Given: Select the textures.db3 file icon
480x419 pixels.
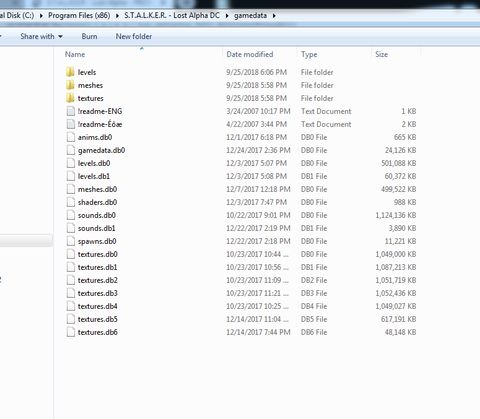Looking at the screenshot, I should [x=71, y=293].
